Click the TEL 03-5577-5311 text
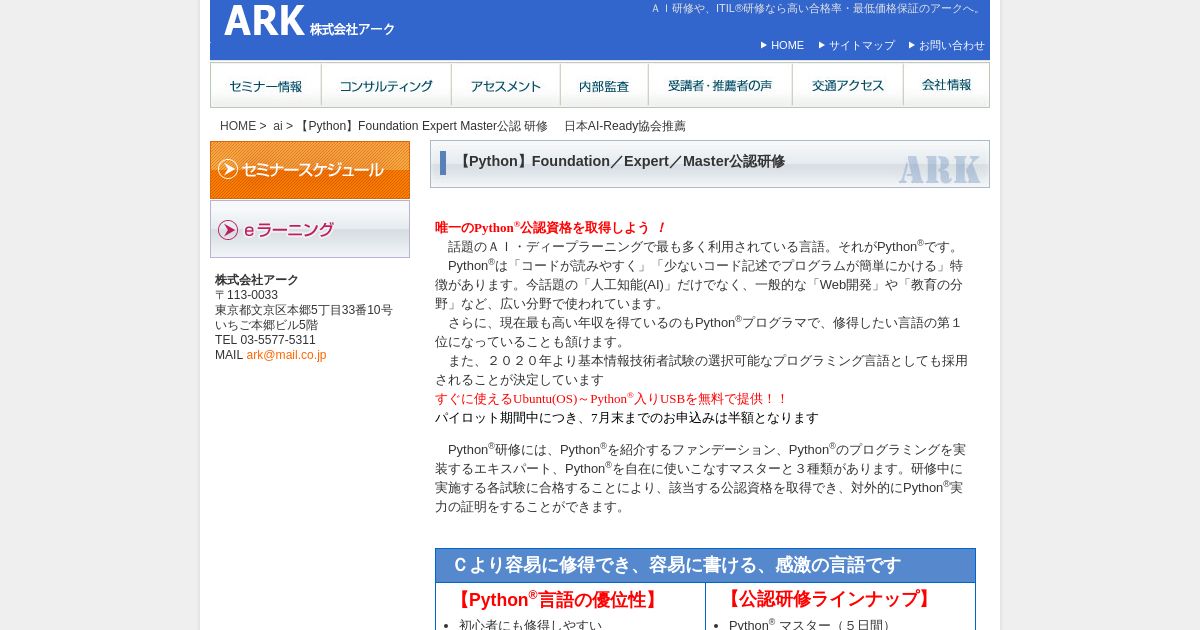The image size is (1200, 630). pyautogui.click(x=265, y=340)
